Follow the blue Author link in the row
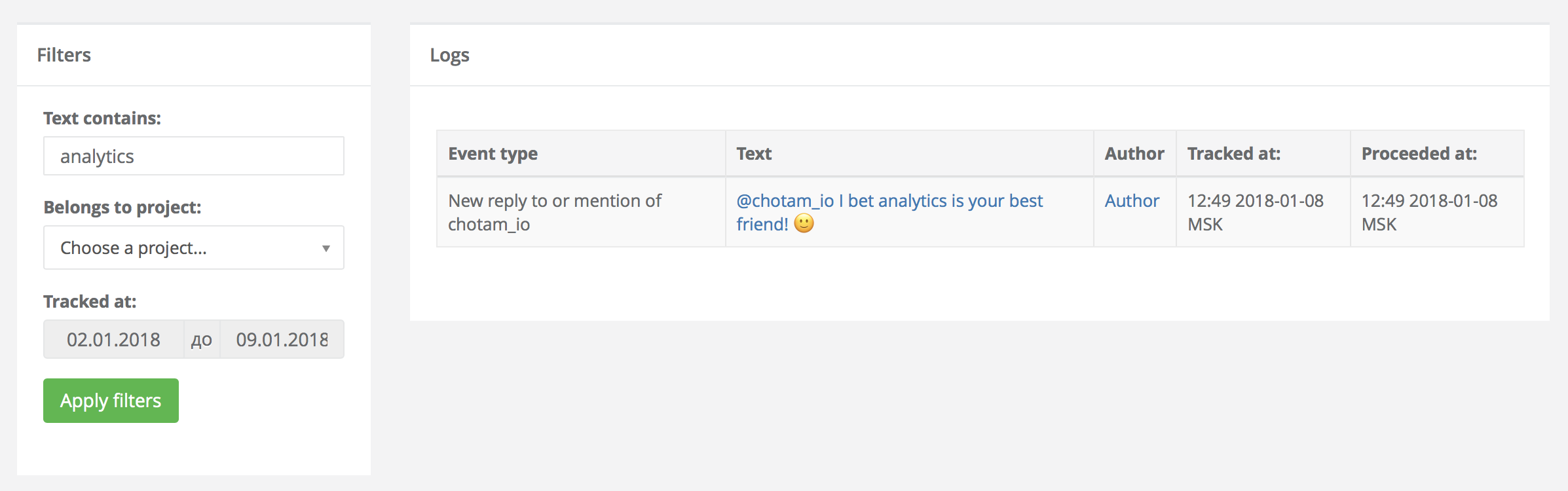The height and width of the screenshot is (491, 1568). 1131,201
